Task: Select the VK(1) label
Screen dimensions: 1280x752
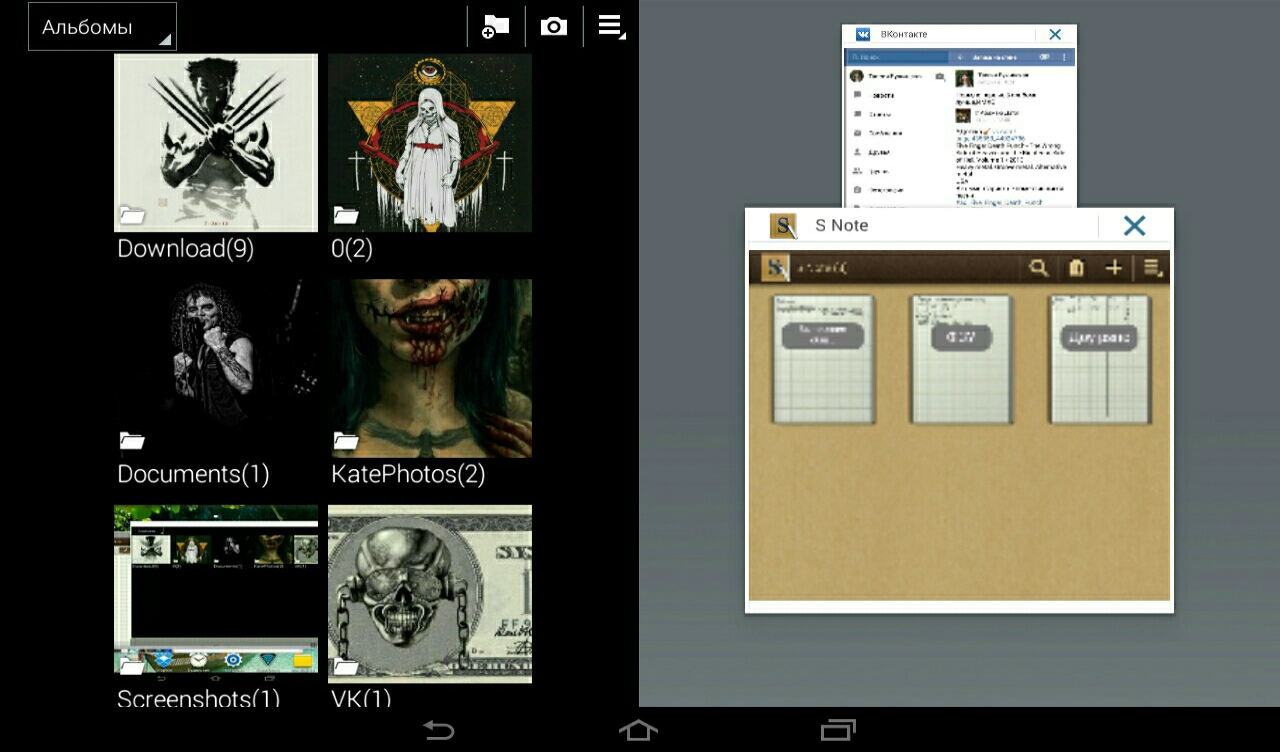Action: [x=361, y=697]
